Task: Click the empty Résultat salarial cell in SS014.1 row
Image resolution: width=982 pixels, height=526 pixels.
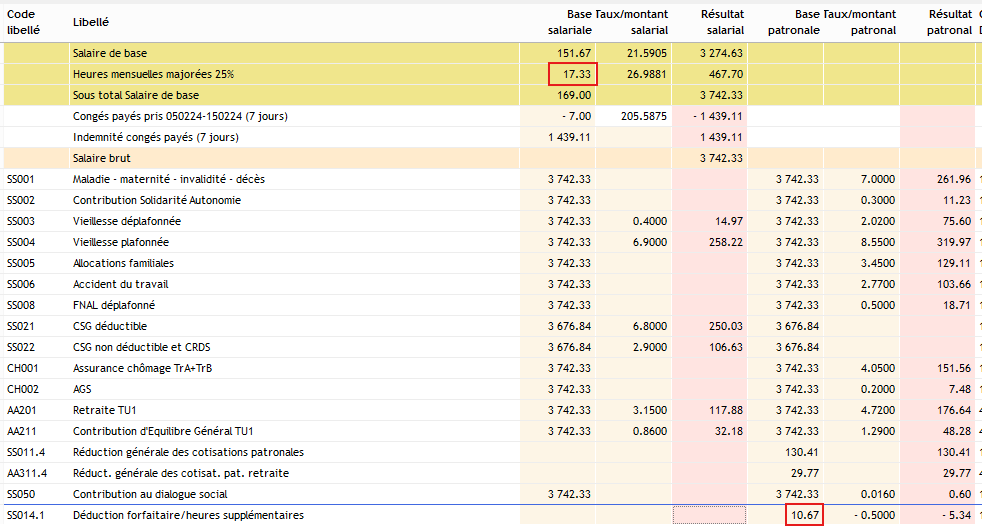Action: tap(709, 515)
